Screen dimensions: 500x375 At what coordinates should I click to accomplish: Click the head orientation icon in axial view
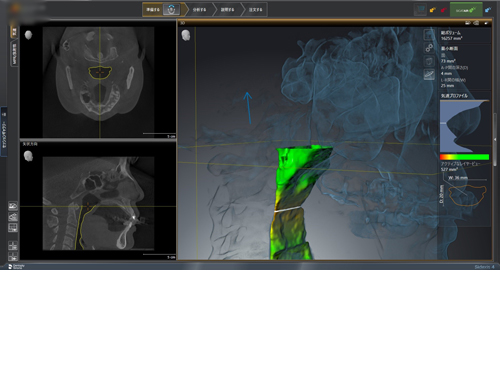coord(28,35)
